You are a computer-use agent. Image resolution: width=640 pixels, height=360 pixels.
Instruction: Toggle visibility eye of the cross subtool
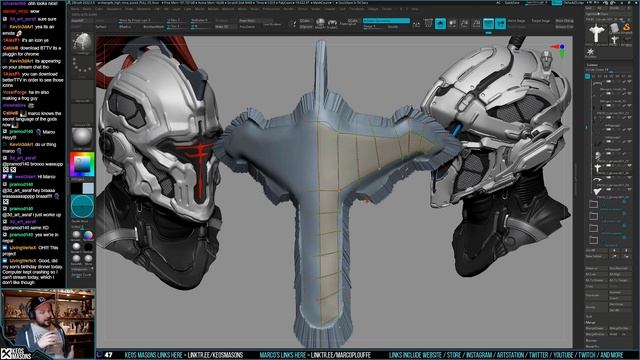coord(630,166)
